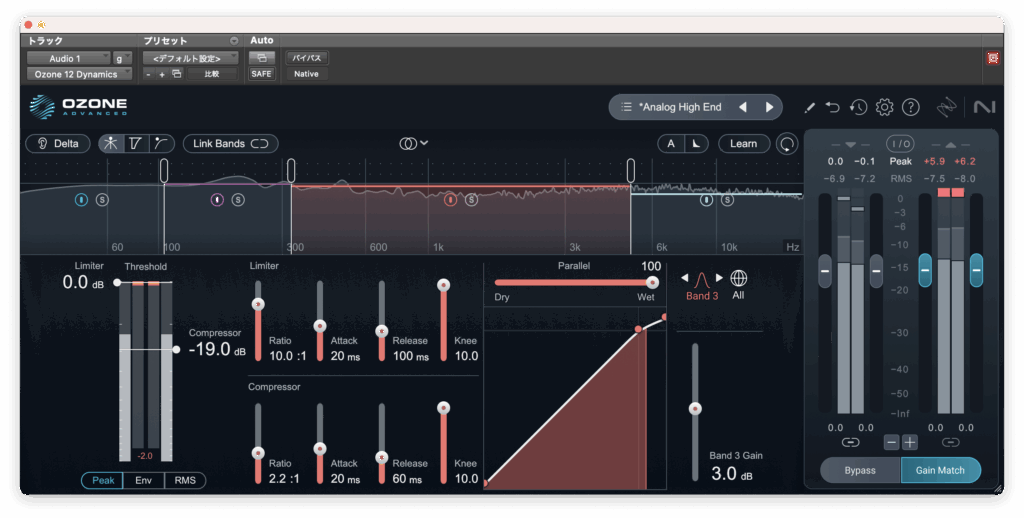
Task: Toggle Link Bands
Action: tap(230, 144)
